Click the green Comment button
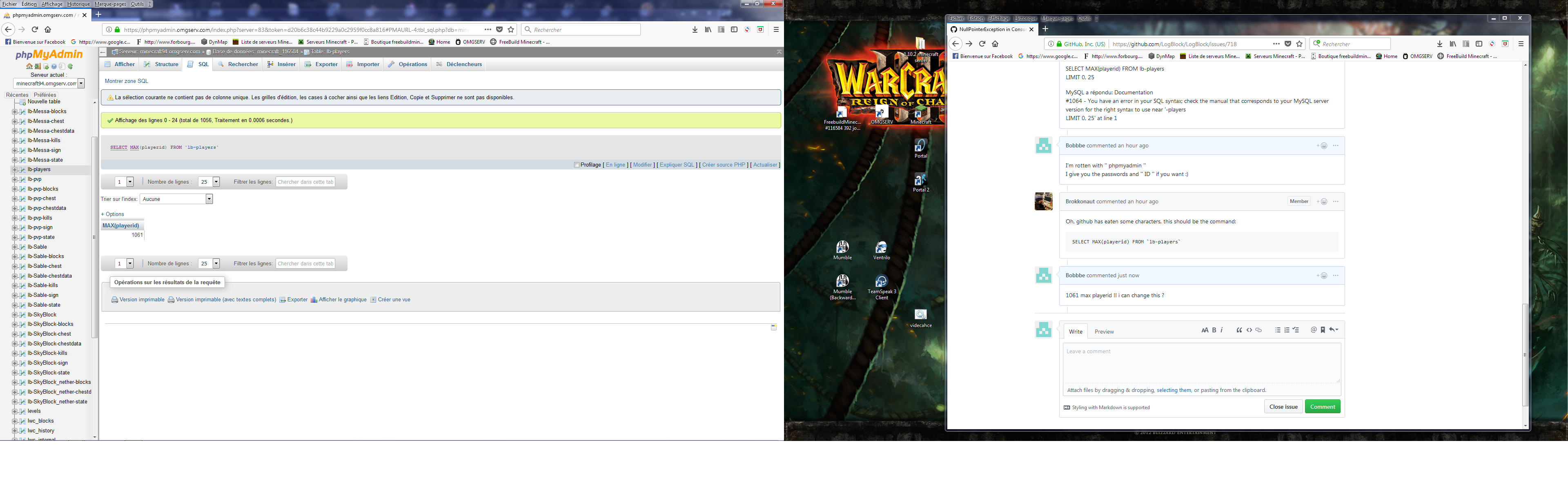This screenshot has height=481, width=1568. [1322, 407]
